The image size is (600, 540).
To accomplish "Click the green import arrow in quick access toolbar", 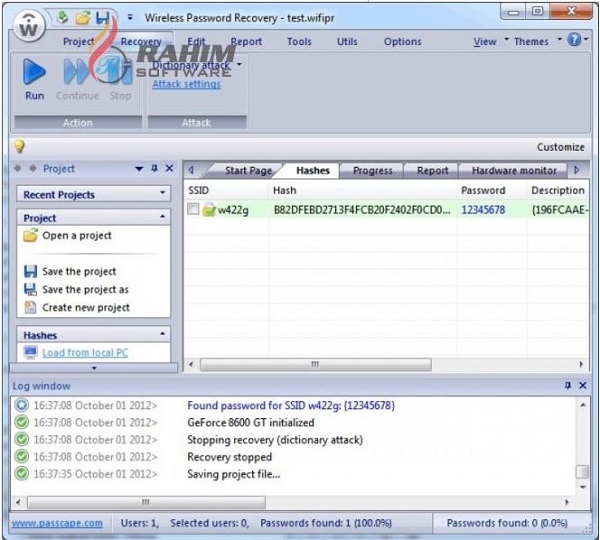I will (x=62, y=17).
